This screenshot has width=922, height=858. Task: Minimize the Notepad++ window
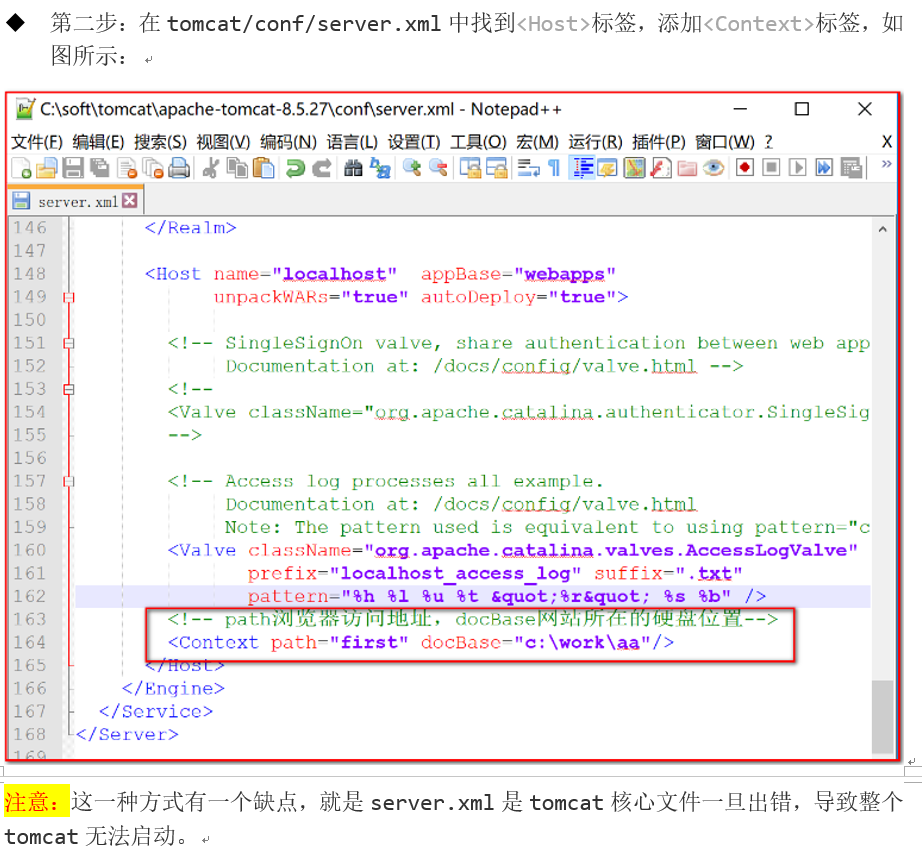[740, 109]
